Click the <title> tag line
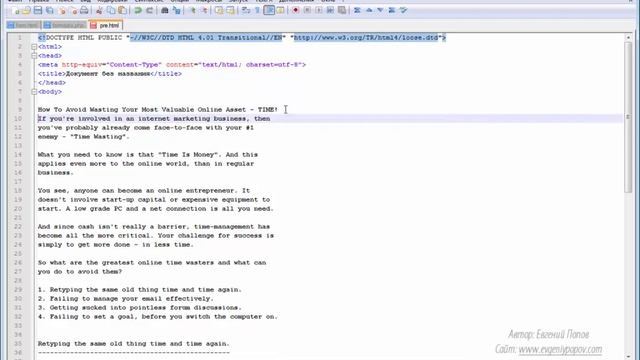640x360 pixels. (110, 74)
